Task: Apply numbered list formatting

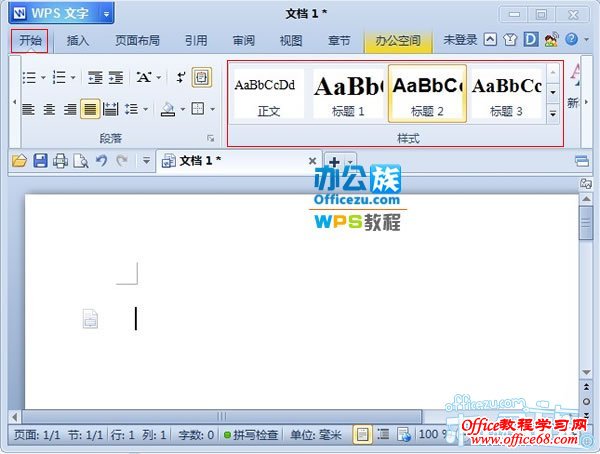Action: click(x=59, y=78)
